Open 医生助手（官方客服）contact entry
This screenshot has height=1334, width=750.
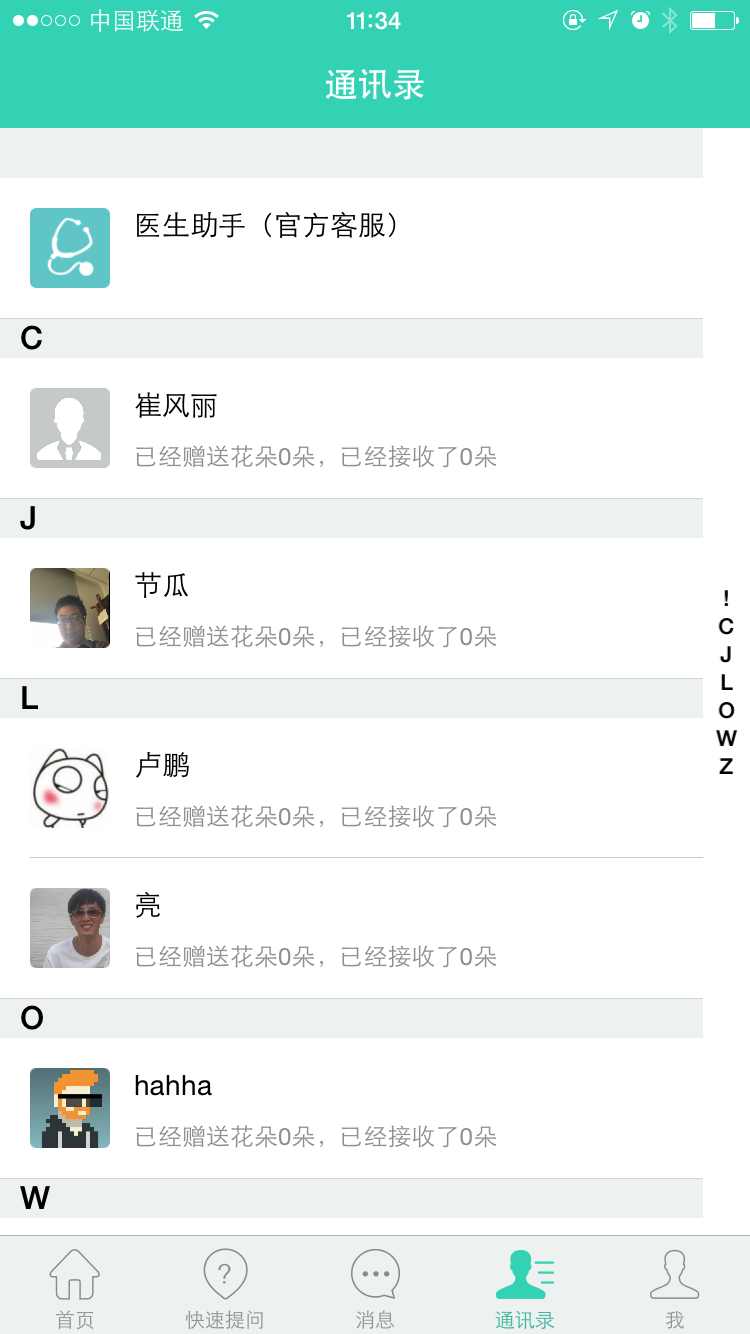coord(268,226)
